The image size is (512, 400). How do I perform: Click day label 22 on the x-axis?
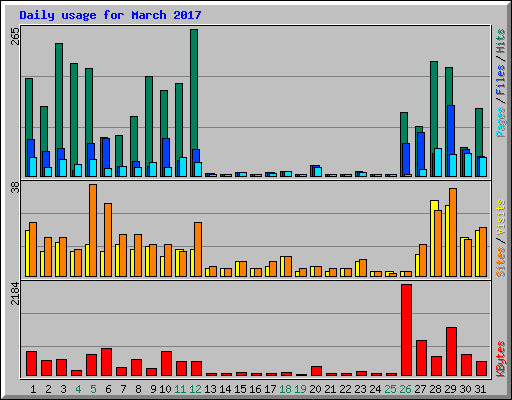click(345, 389)
